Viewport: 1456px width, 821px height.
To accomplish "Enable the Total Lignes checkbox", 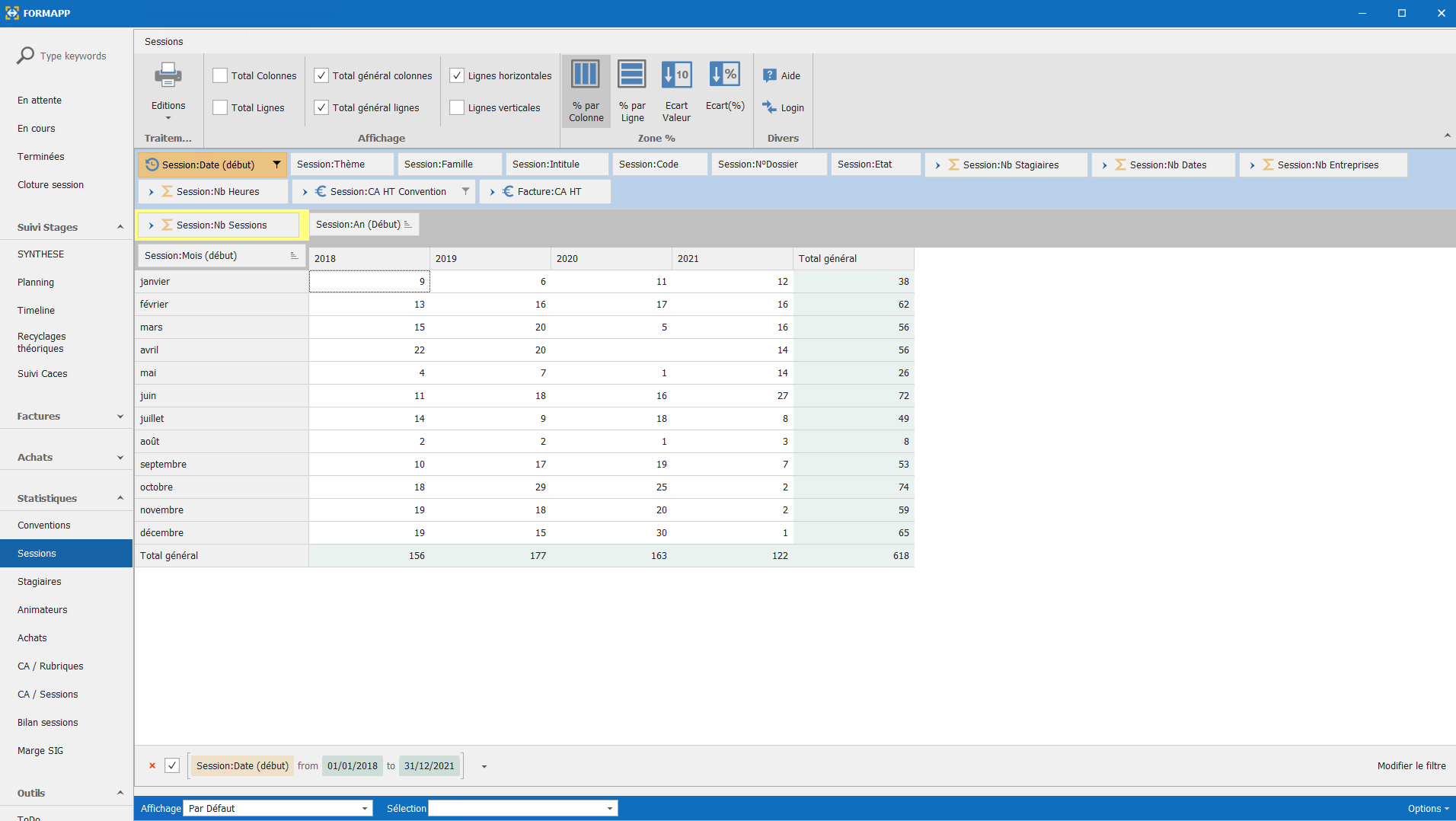I will [x=220, y=107].
